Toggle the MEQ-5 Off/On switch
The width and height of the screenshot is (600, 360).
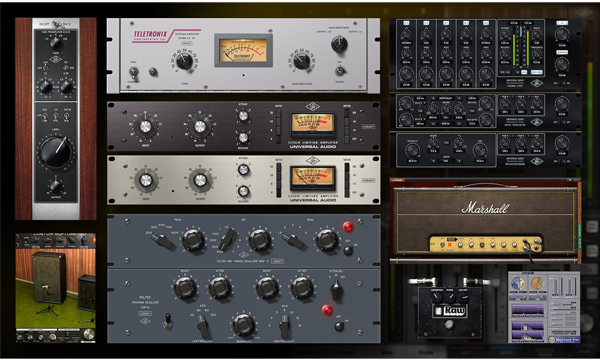click(347, 251)
